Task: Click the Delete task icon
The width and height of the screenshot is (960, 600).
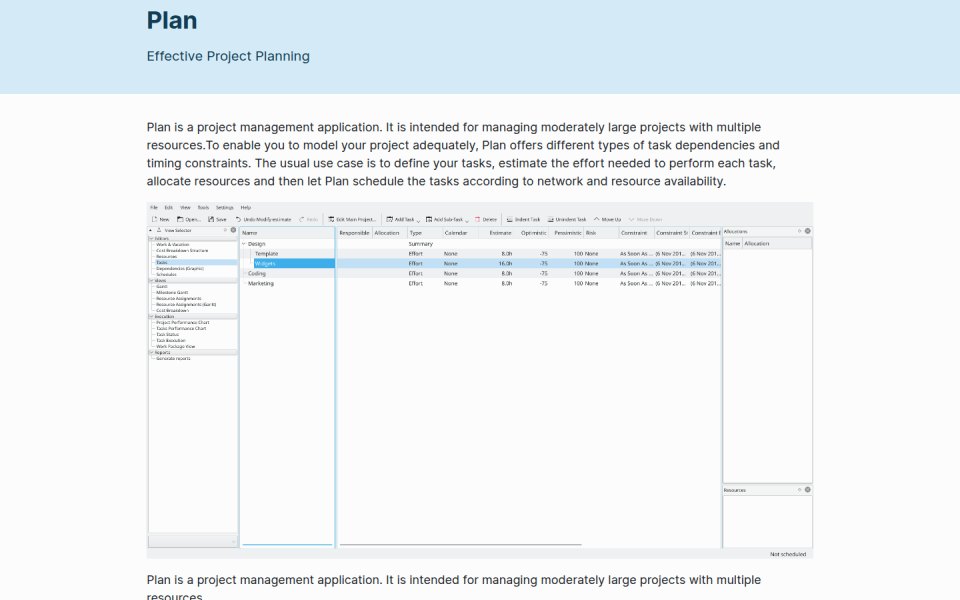Action: (478, 219)
